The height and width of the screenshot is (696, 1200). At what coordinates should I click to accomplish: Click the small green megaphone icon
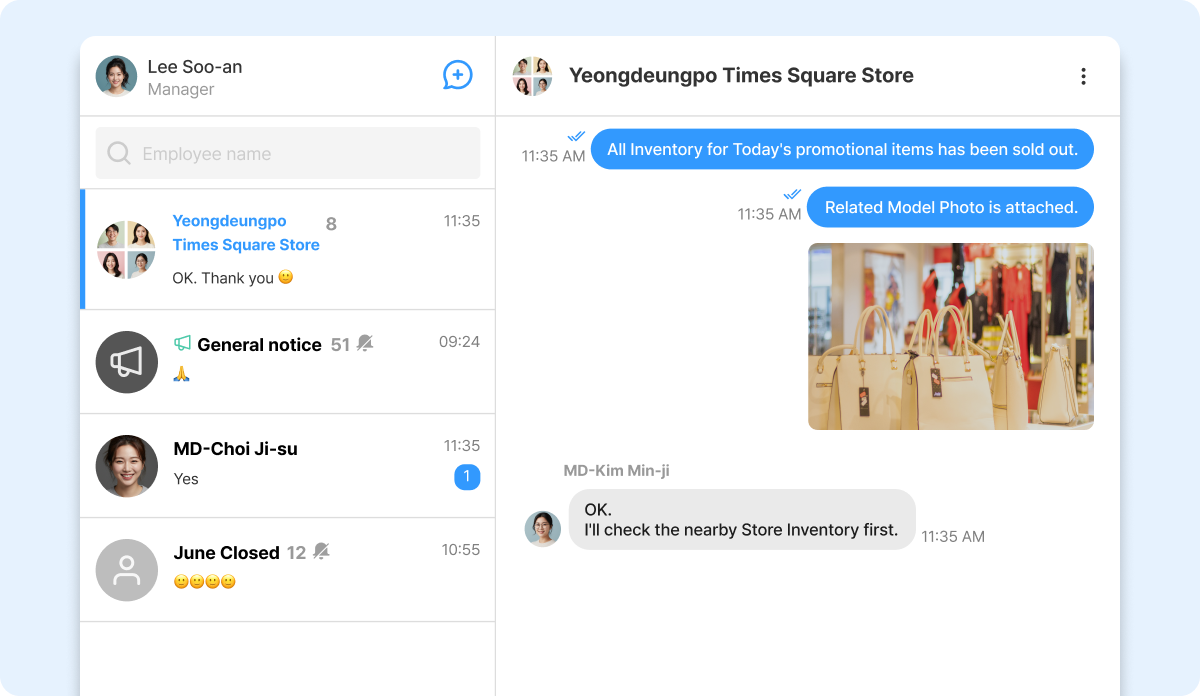pos(182,343)
